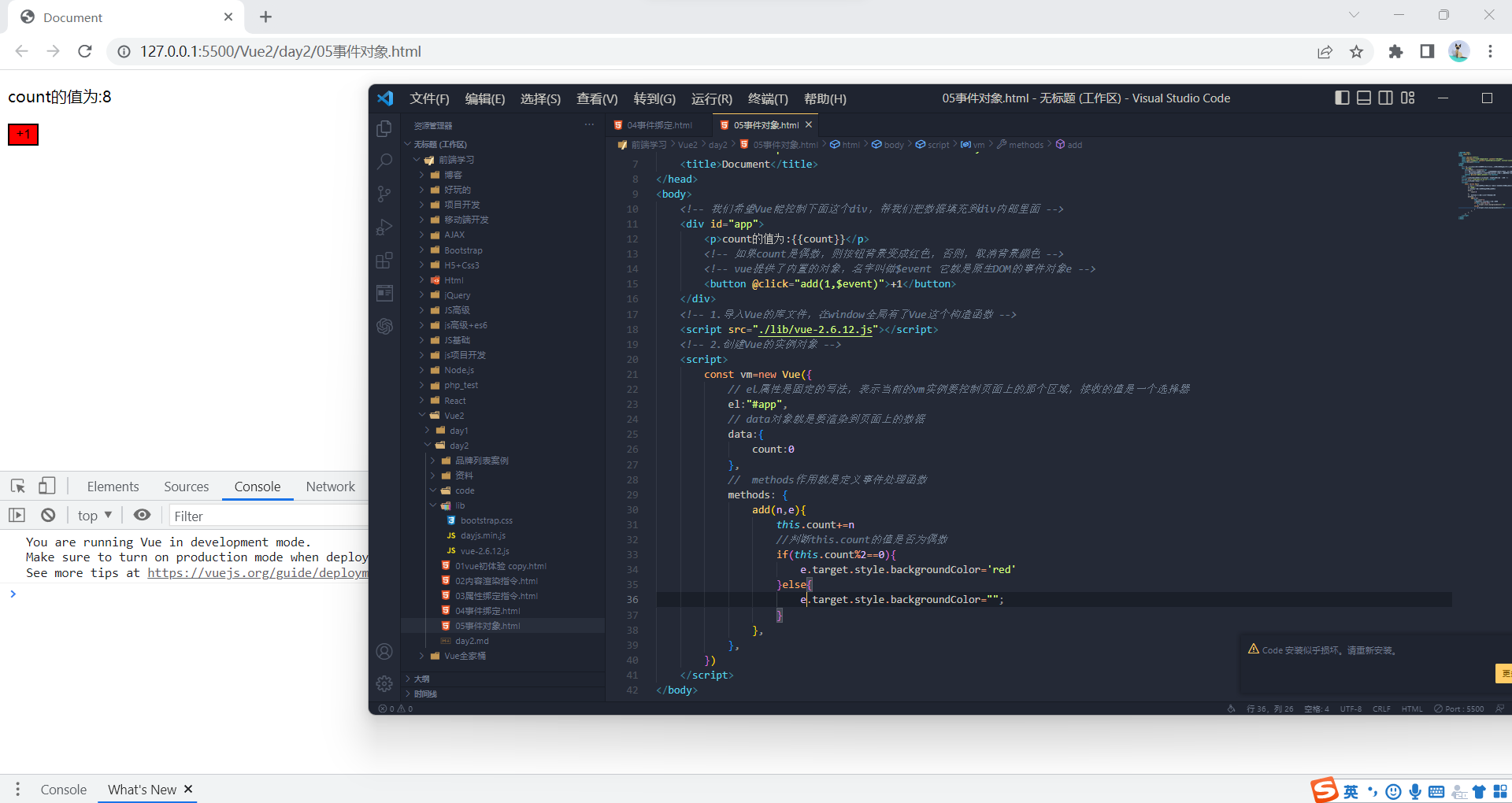Toggle VS Code primary sidebar layout icon
Image resolution: width=1512 pixels, height=803 pixels.
pyautogui.click(x=1342, y=98)
